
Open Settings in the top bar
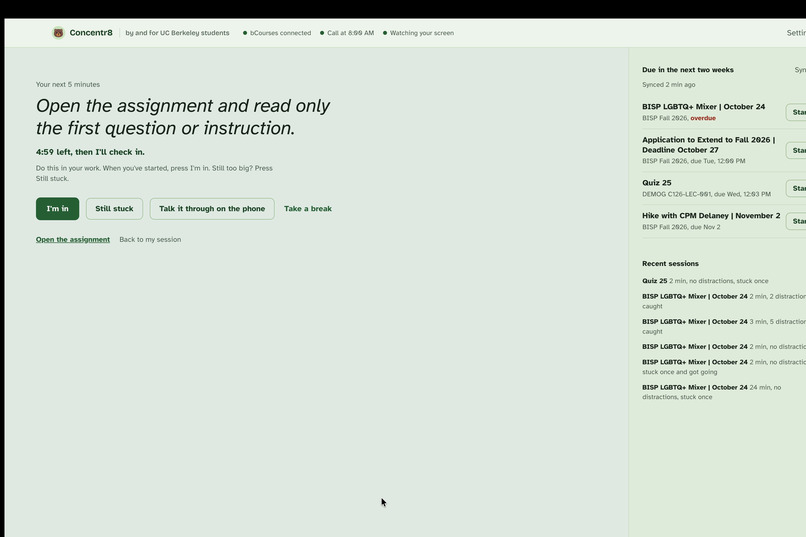[796, 33]
